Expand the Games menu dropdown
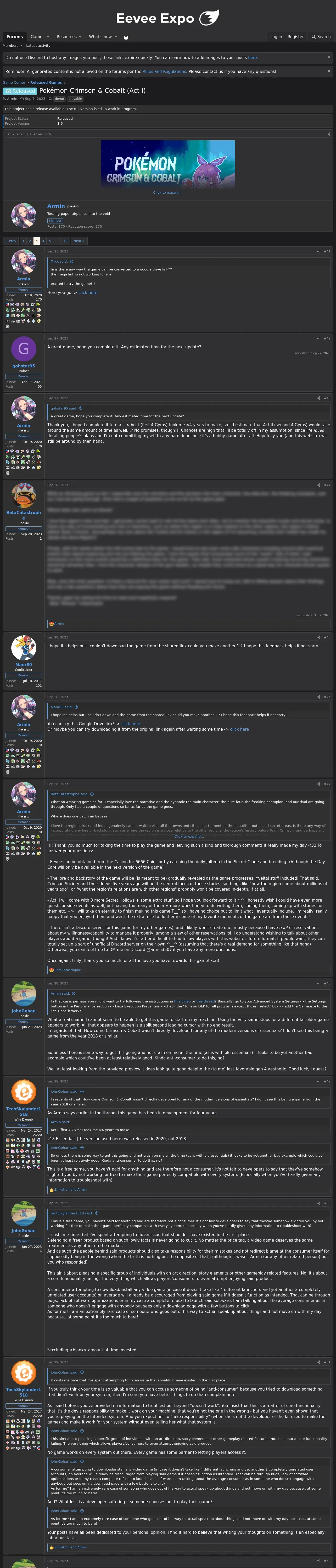The width and height of the screenshot is (336, 1568). [x=40, y=37]
